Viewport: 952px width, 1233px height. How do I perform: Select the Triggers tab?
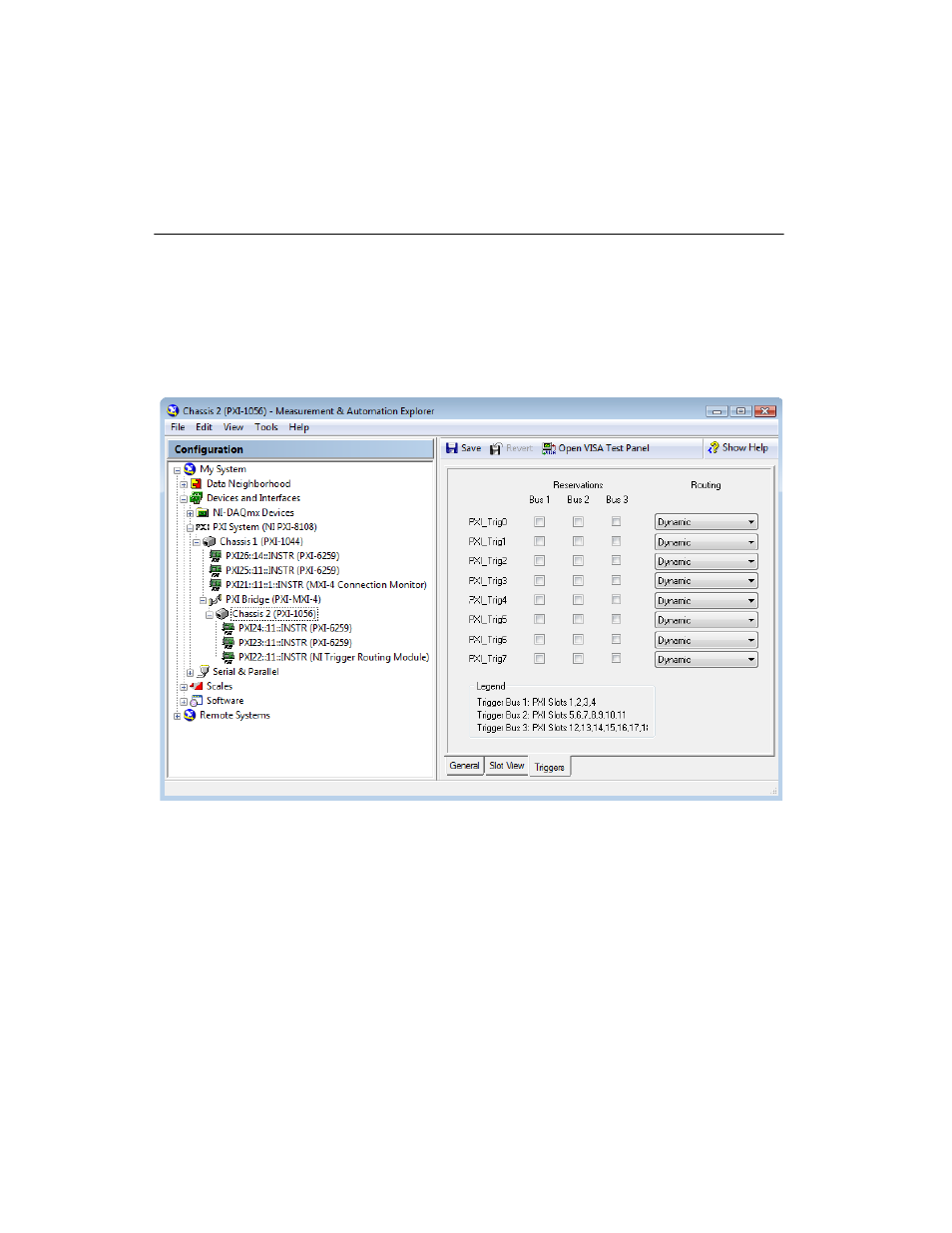click(x=550, y=767)
